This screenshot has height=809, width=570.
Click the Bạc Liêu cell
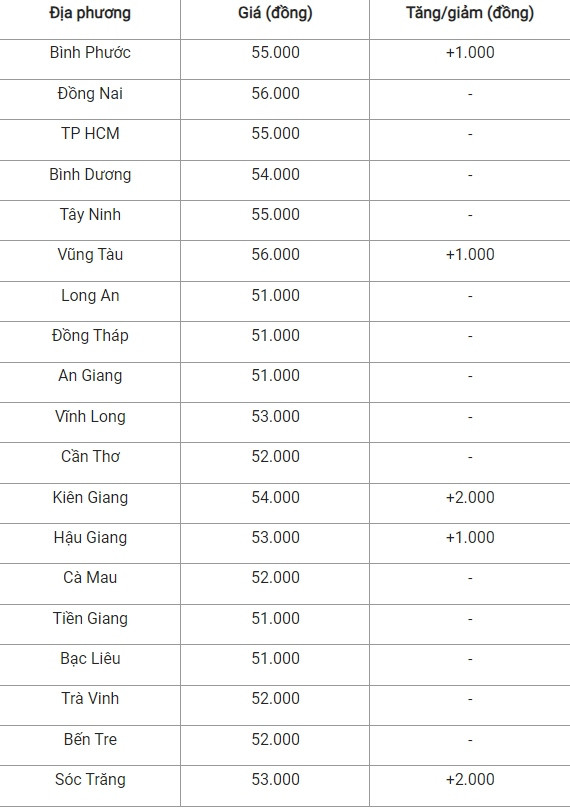click(90, 659)
